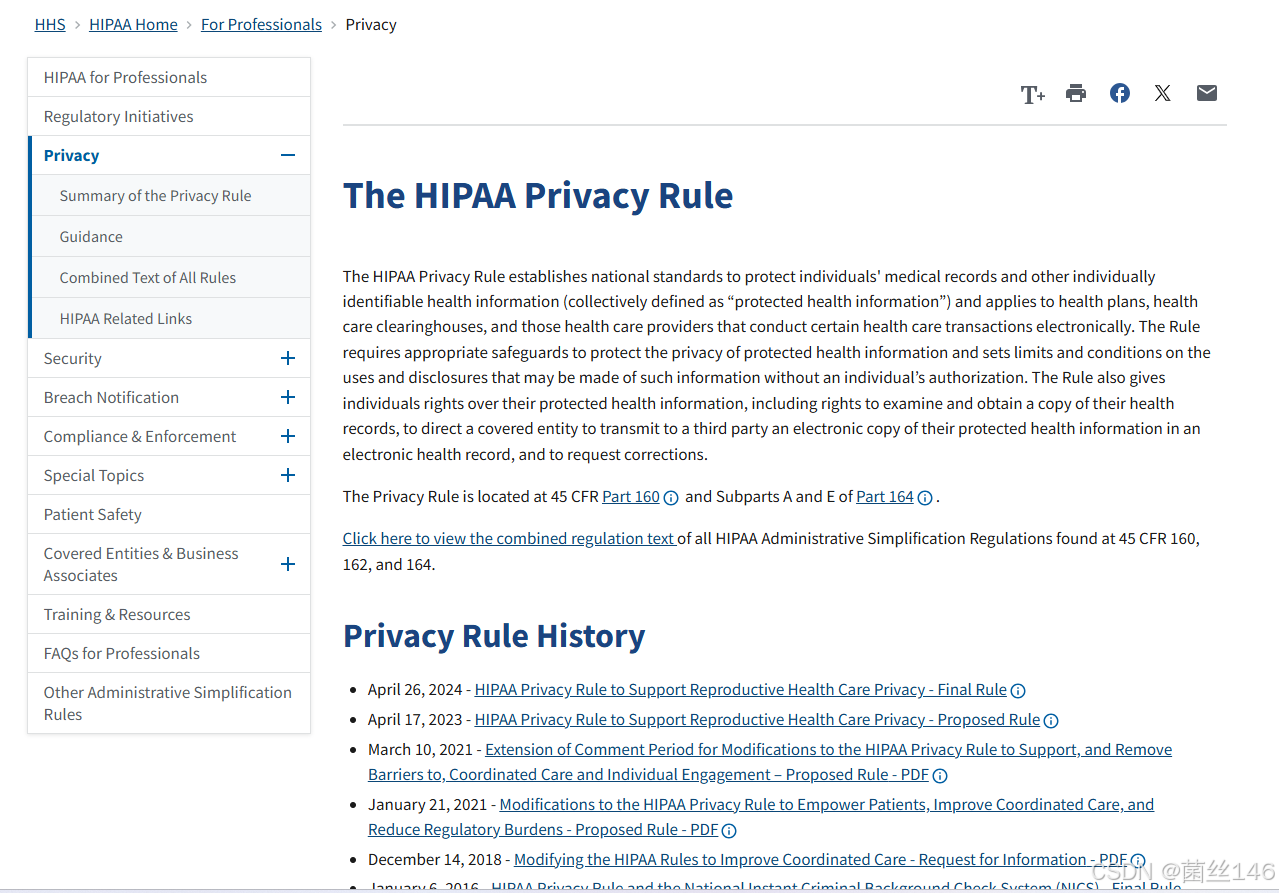Expand Covered Entities & Business Associates

pos(288,564)
